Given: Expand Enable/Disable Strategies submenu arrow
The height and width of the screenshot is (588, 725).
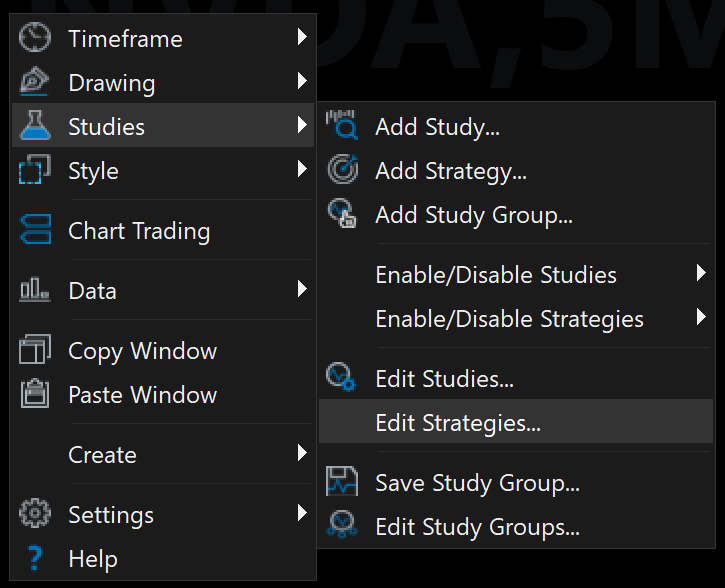Looking at the screenshot, I should point(701,317).
